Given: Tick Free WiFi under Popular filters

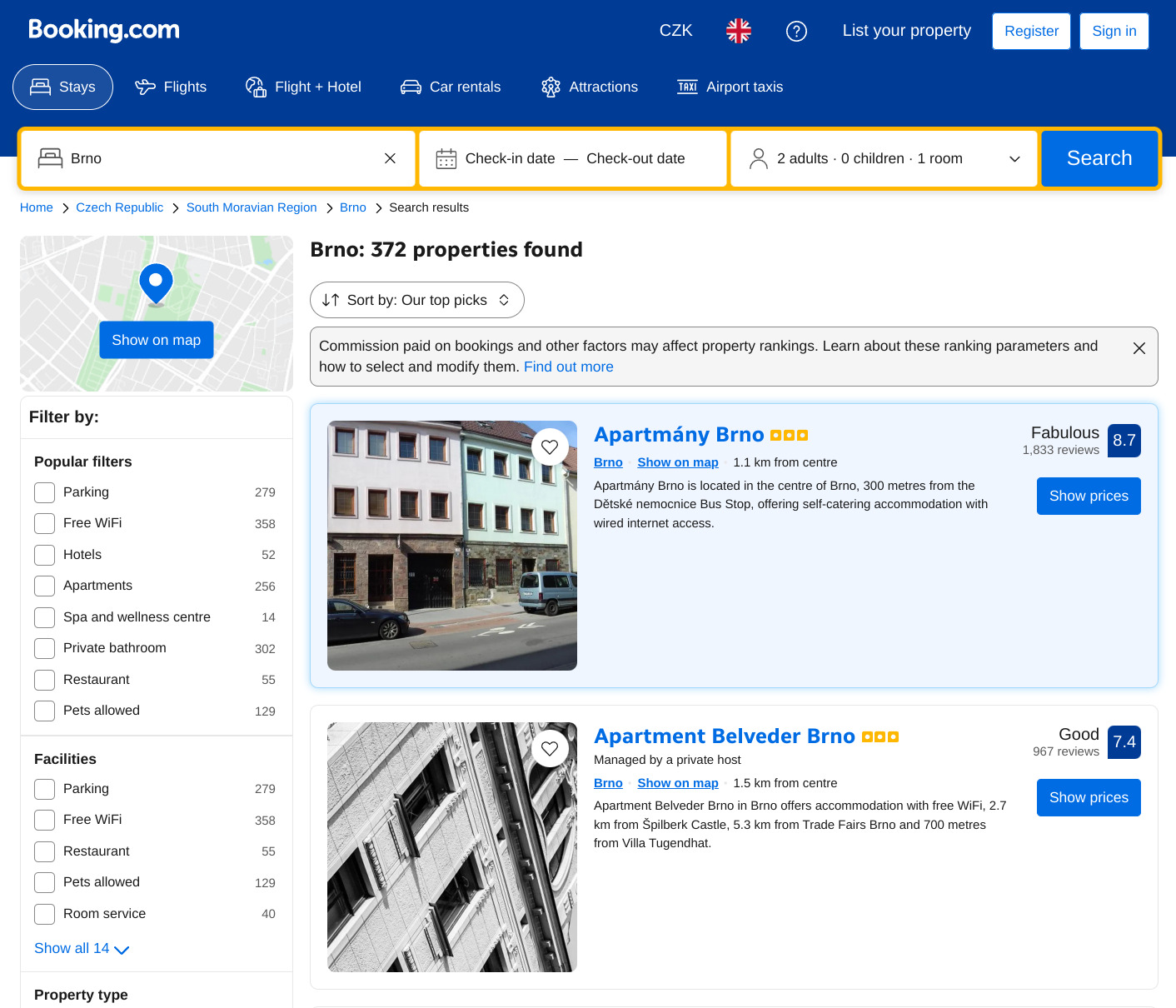Looking at the screenshot, I should tap(45, 523).
